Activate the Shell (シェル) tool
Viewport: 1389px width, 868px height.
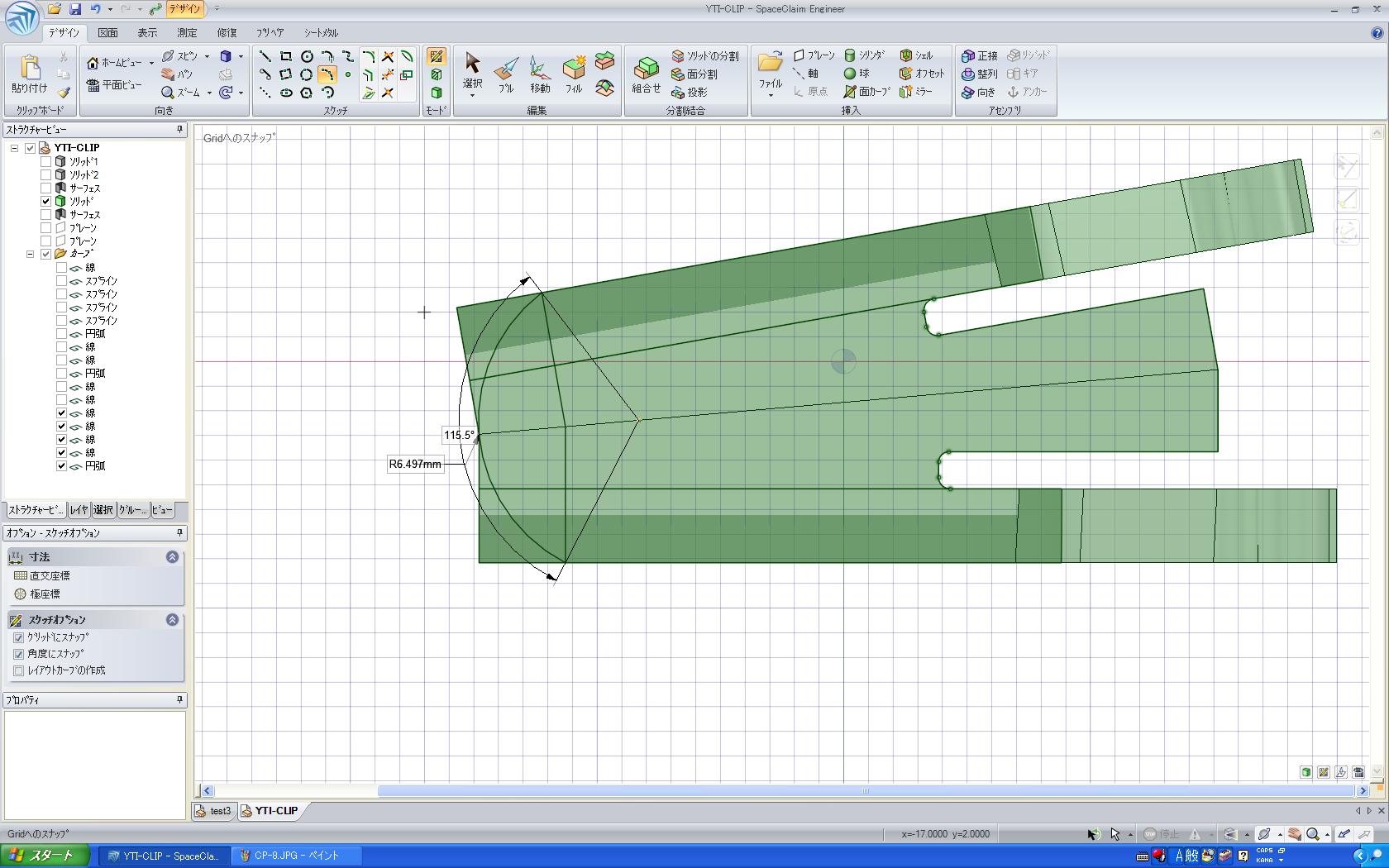click(x=917, y=55)
